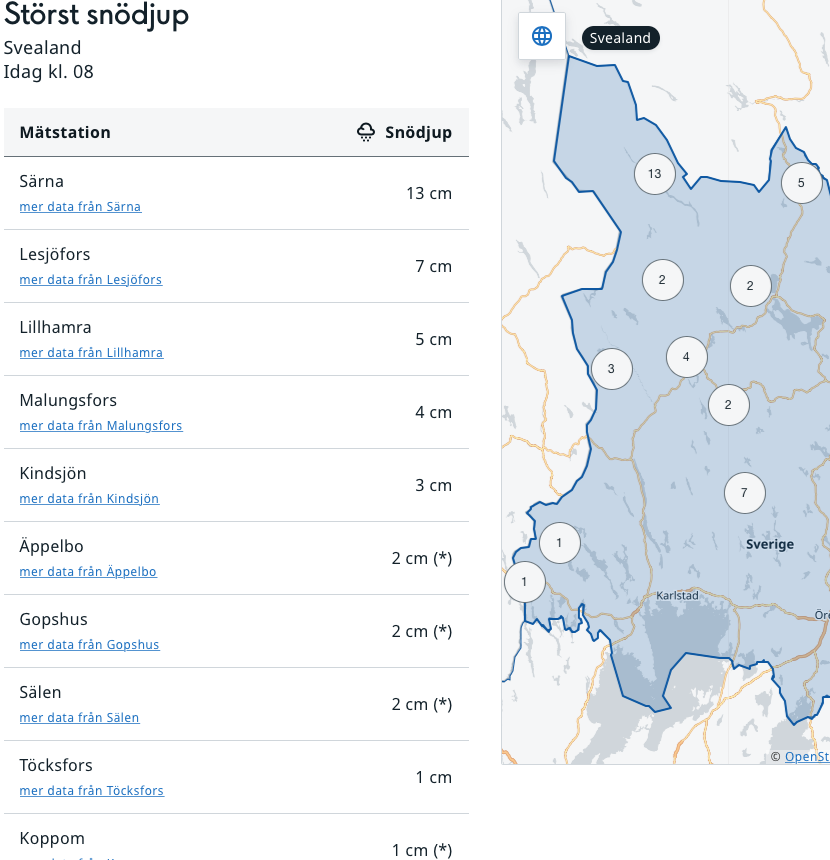This screenshot has height=860, width=830.
Task: Click the Mätstation column header
Action: click(65, 132)
